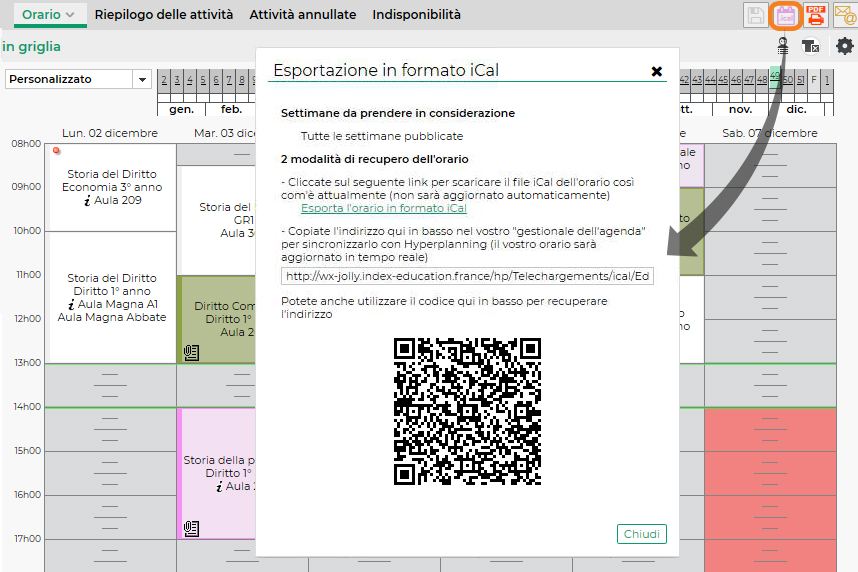Open the Orario tab dropdown
This screenshot has height=572, width=858.
(x=49, y=15)
